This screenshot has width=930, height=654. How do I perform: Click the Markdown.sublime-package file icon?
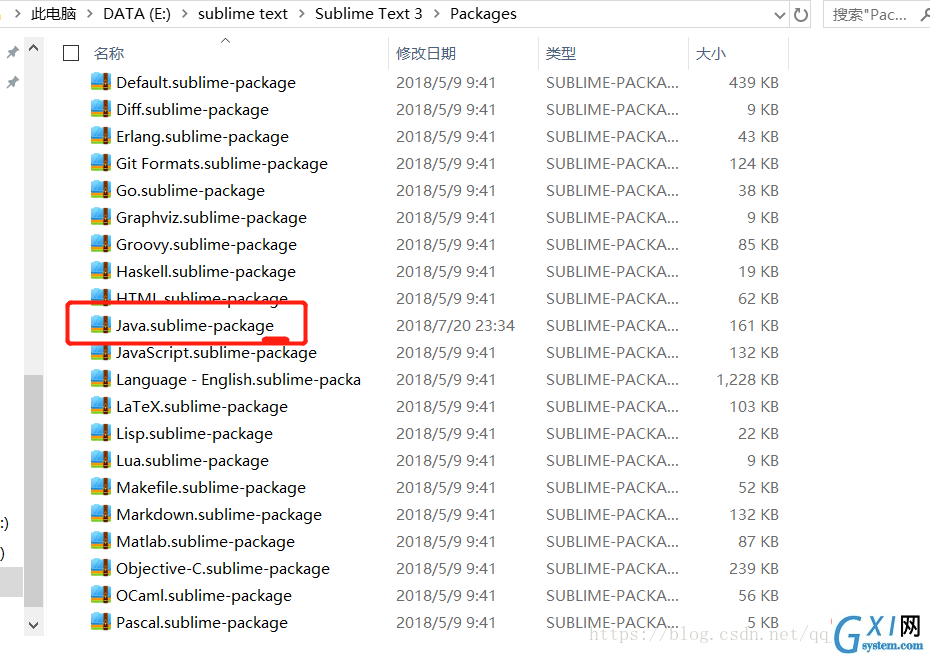[x=101, y=514]
